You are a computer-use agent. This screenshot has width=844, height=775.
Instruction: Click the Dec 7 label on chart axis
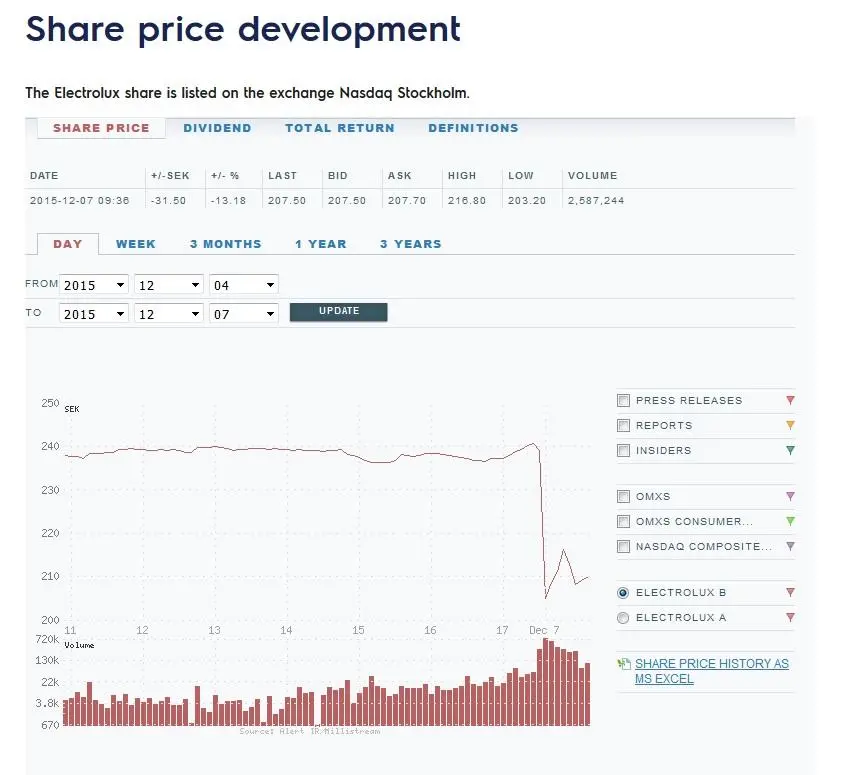pyautogui.click(x=544, y=630)
